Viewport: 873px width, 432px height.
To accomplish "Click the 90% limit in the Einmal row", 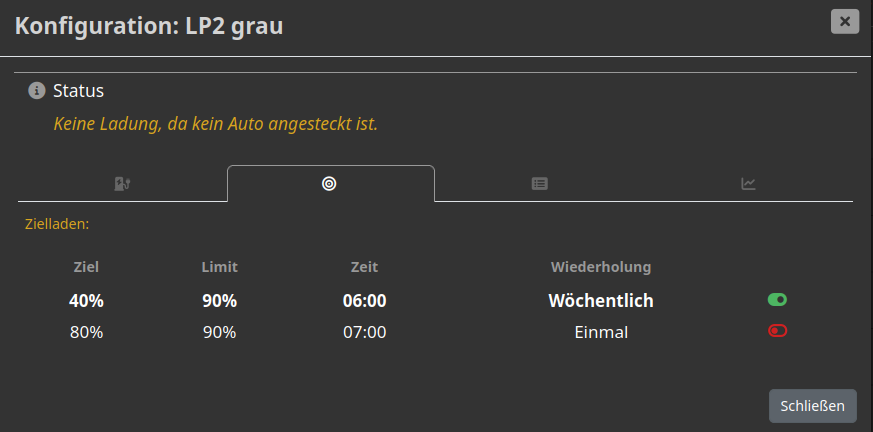I will [219, 332].
